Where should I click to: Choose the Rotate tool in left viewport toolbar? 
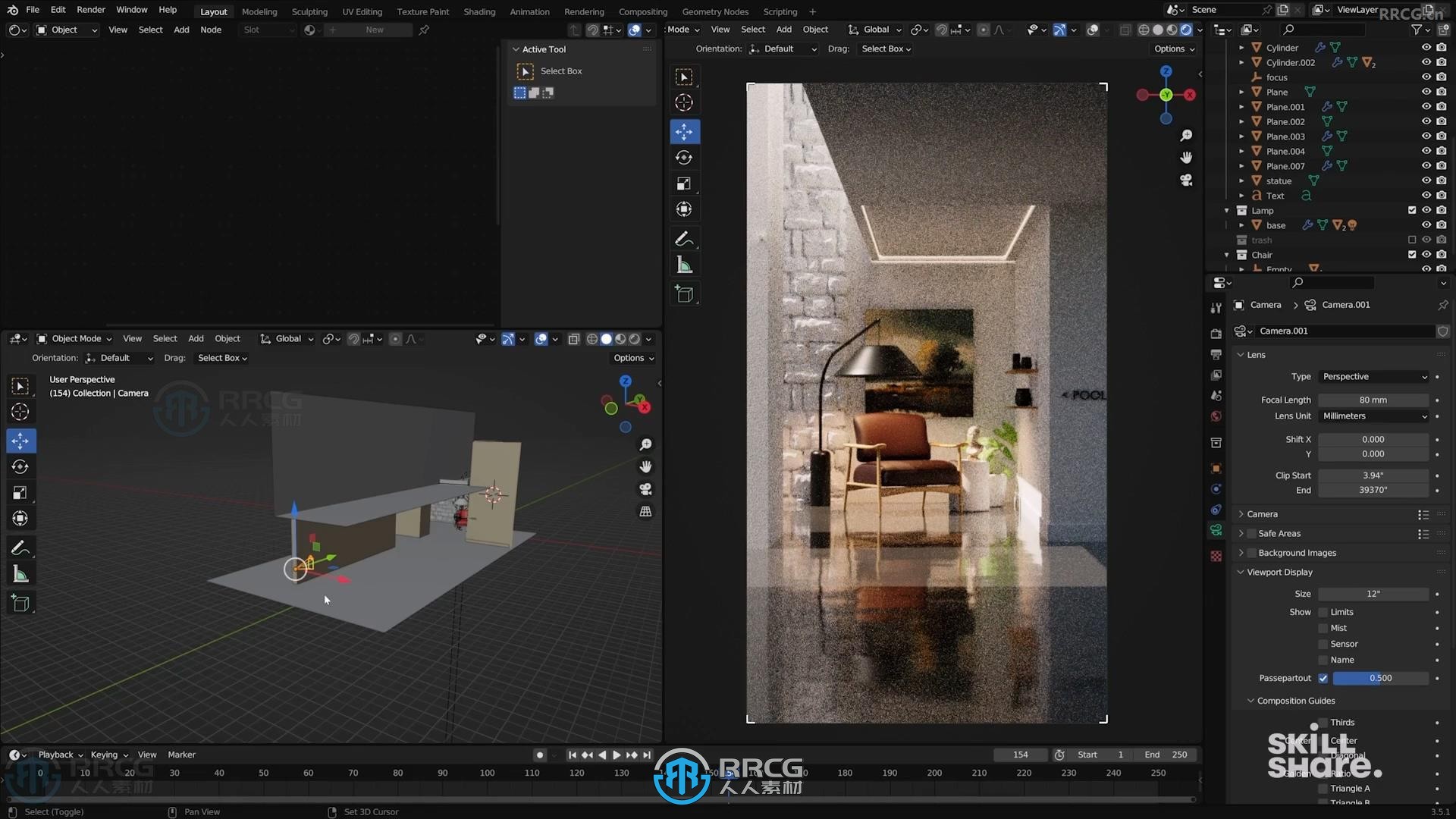click(x=20, y=467)
